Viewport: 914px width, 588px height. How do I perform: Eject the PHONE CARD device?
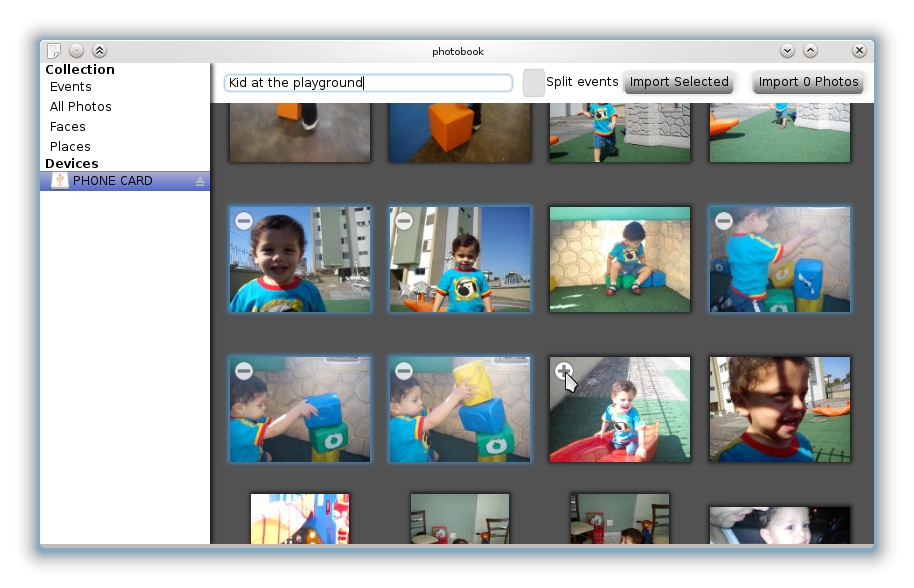point(200,181)
